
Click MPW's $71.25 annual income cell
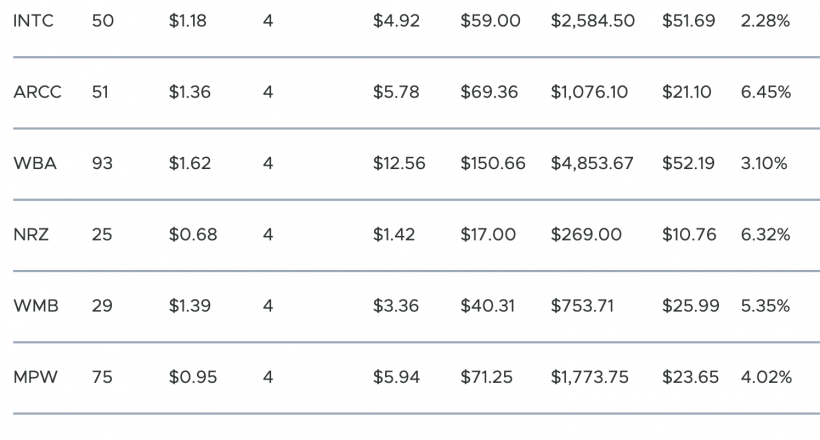[x=486, y=377]
